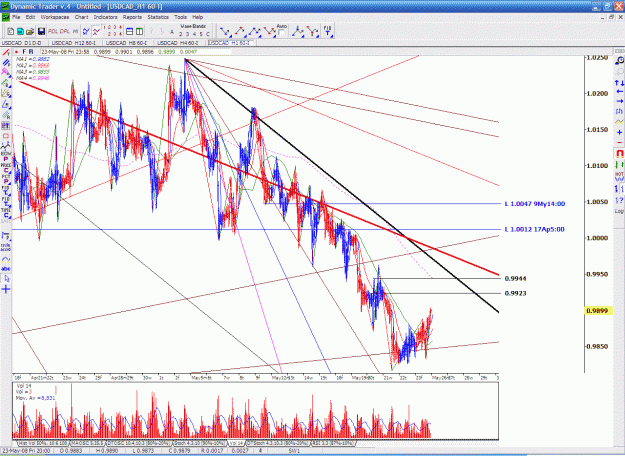
Task: Click the horizontal split window icon
Action: pos(129,31)
